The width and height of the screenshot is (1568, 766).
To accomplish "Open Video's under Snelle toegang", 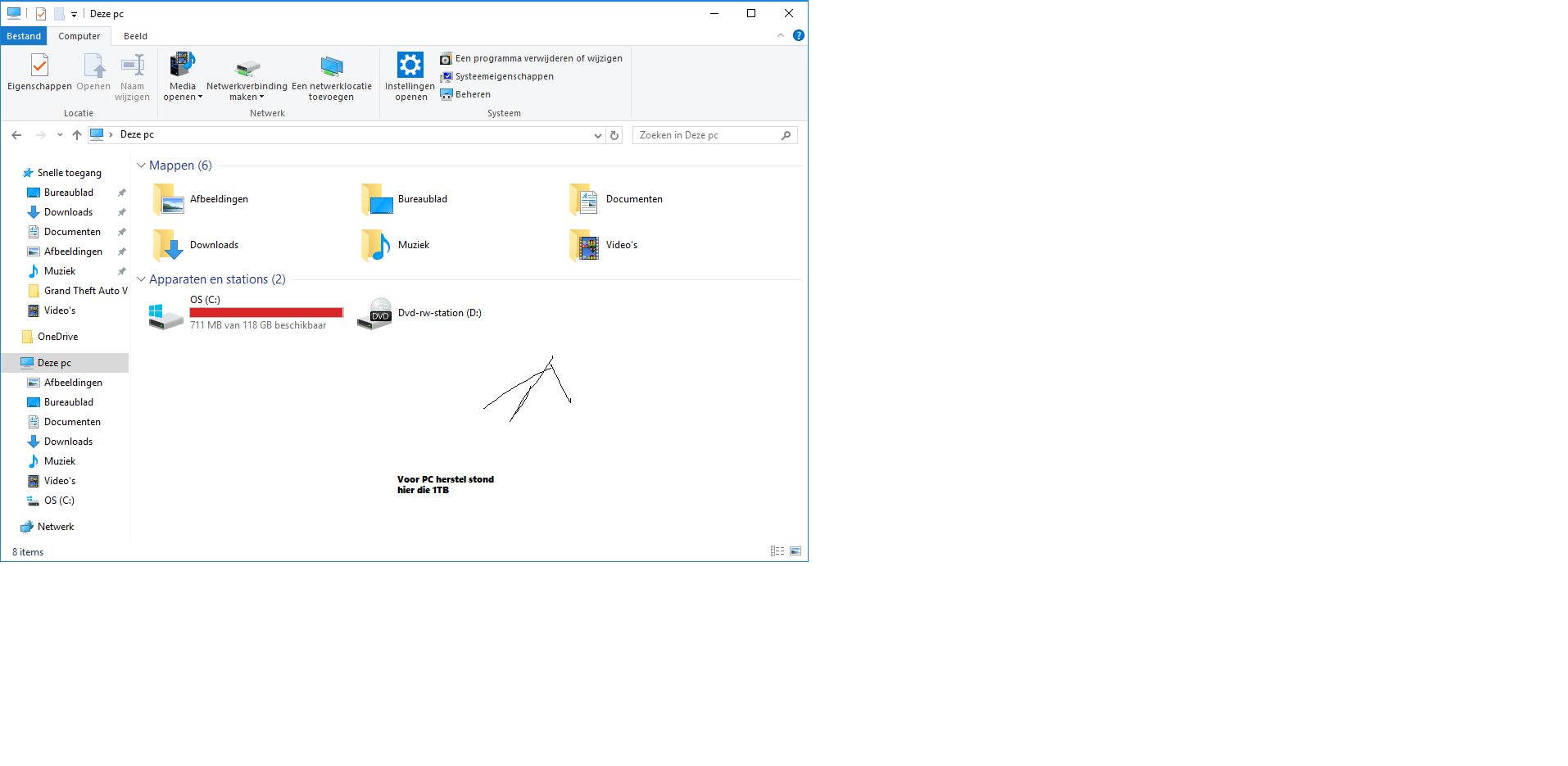I will click(60, 310).
